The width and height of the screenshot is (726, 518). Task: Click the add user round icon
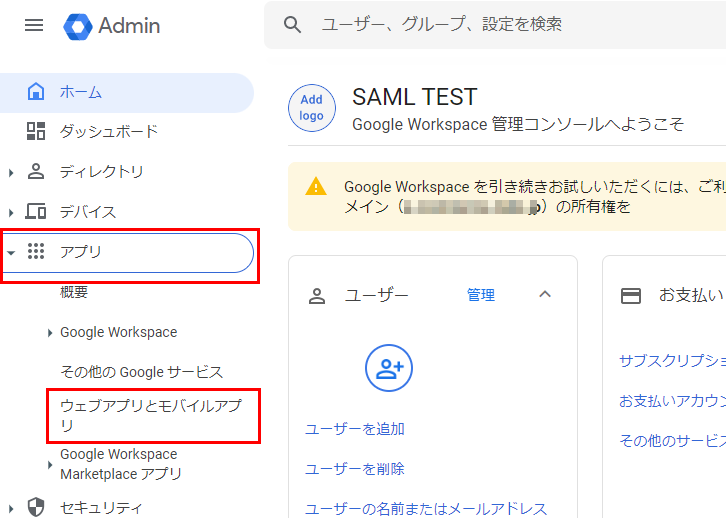pyautogui.click(x=389, y=368)
